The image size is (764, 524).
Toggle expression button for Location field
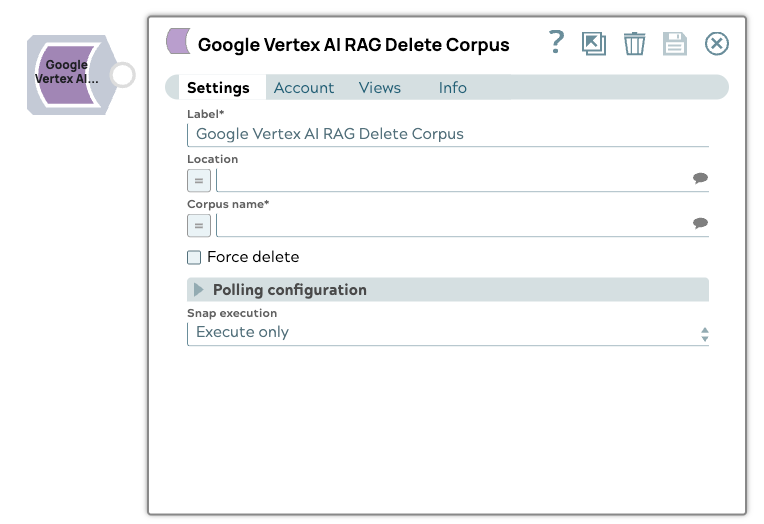pos(199,181)
